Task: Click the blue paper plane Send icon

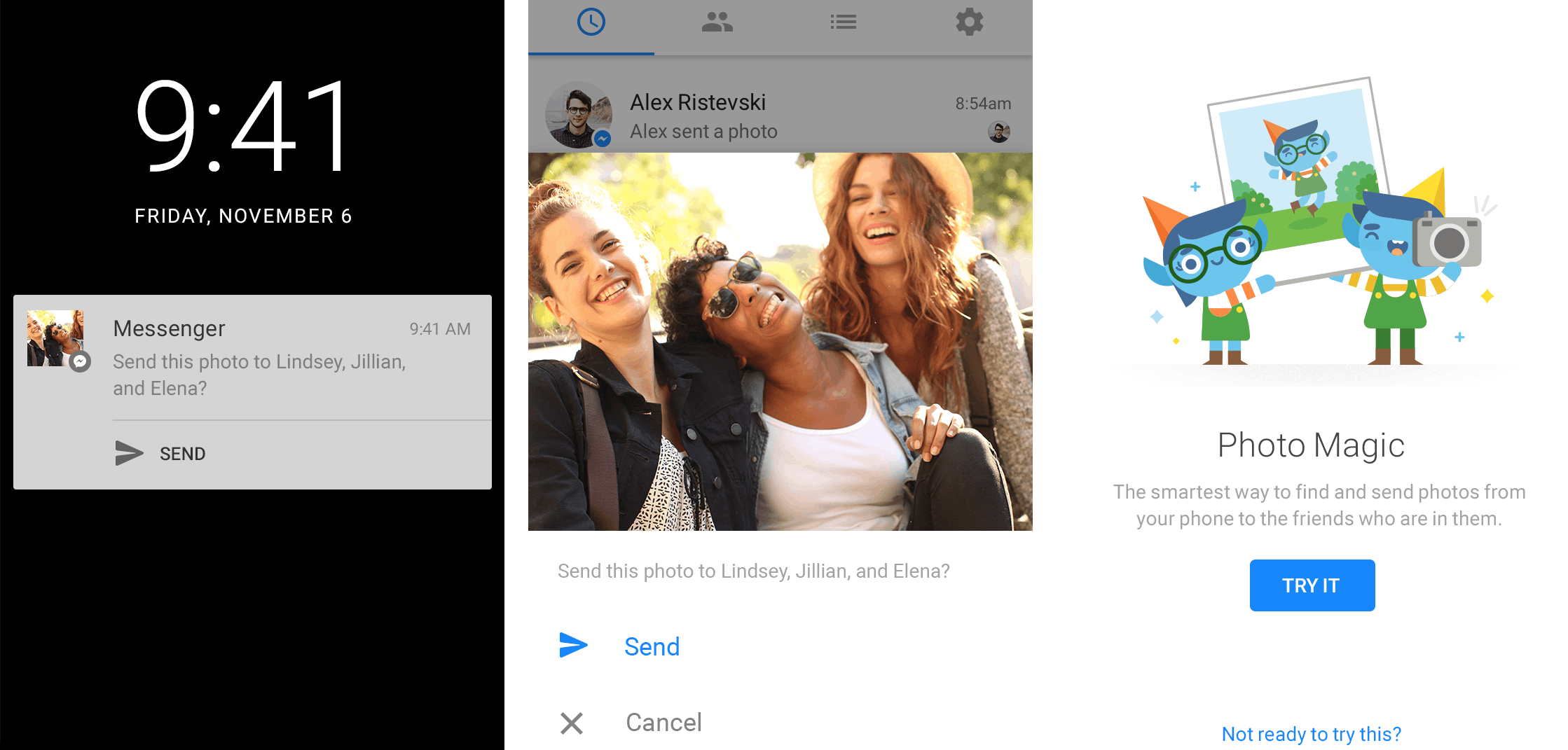Action: coord(573,645)
